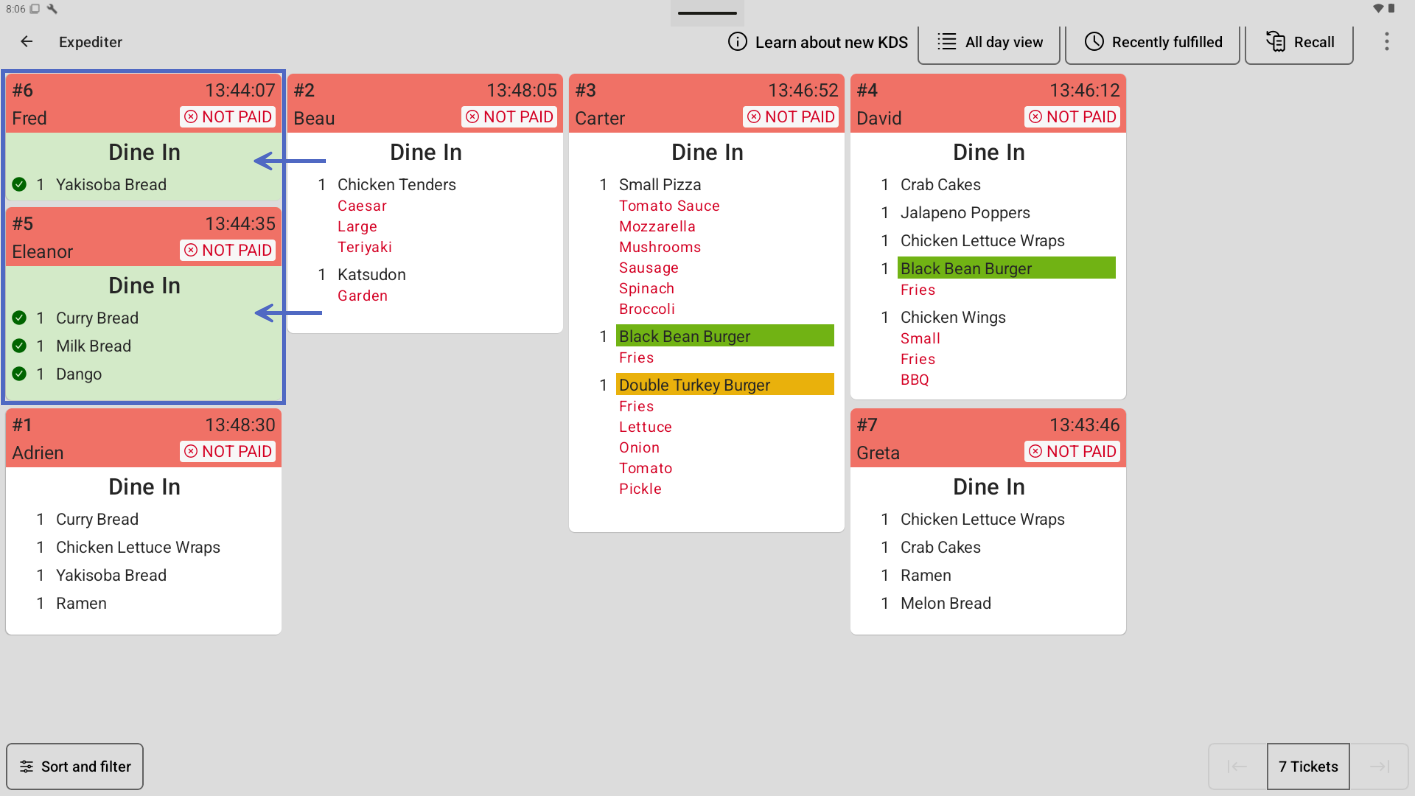Select Yakisoba Bread on Adrien's ticket
This screenshot has width=1415, height=796.
click(111, 576)
